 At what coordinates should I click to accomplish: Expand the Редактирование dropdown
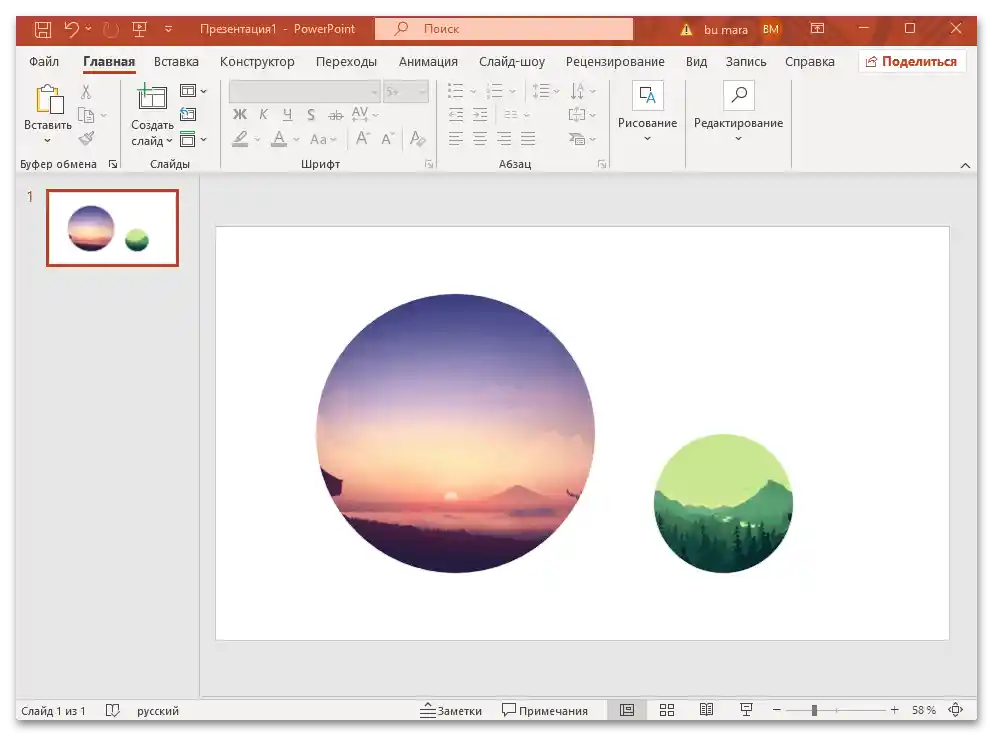tap(738, 138)
